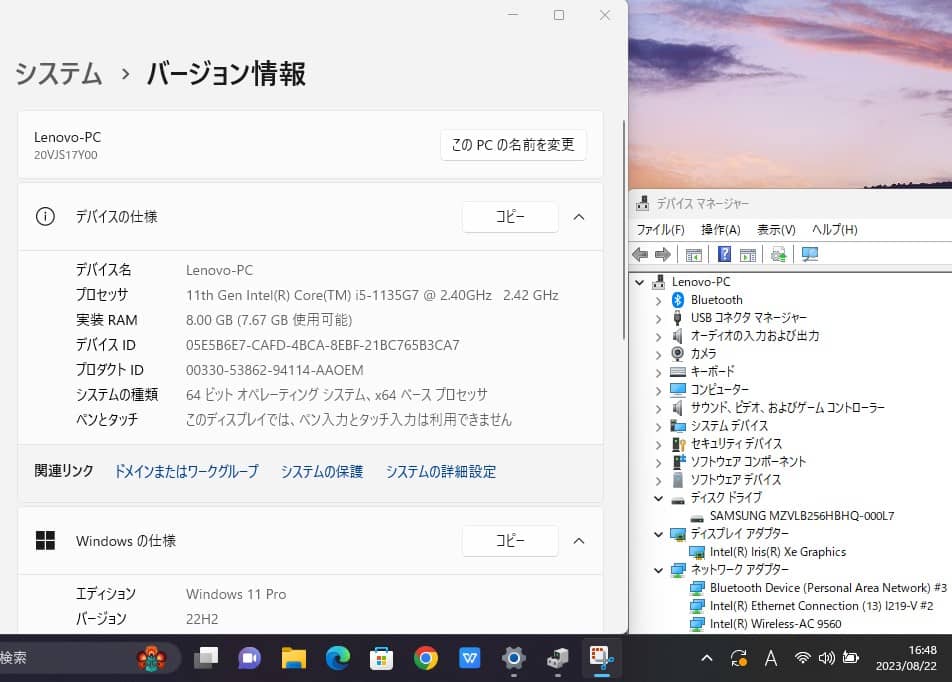The width and height of the screenshot is (952, 682).
Task: Collapse the デバイスの仕様 section chevron
Action: (x=579, y=217)
